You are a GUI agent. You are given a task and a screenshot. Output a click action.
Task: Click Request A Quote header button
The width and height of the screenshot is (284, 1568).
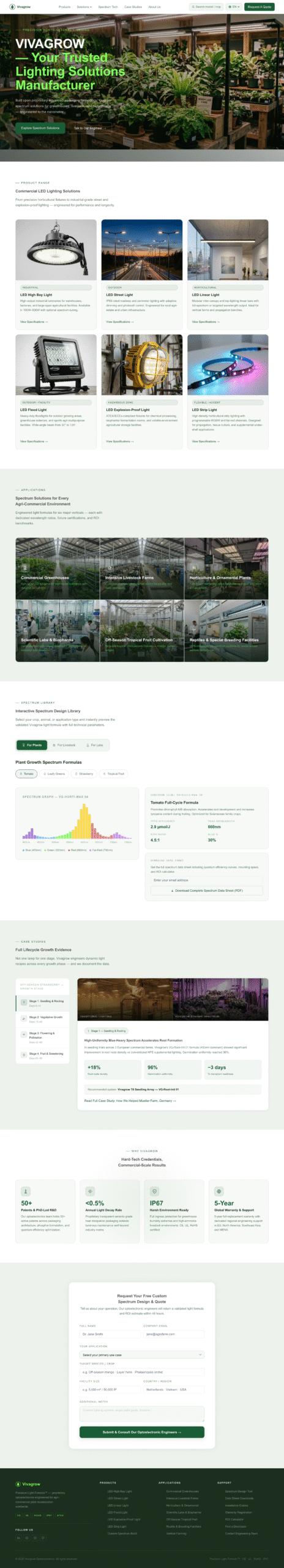260,7
